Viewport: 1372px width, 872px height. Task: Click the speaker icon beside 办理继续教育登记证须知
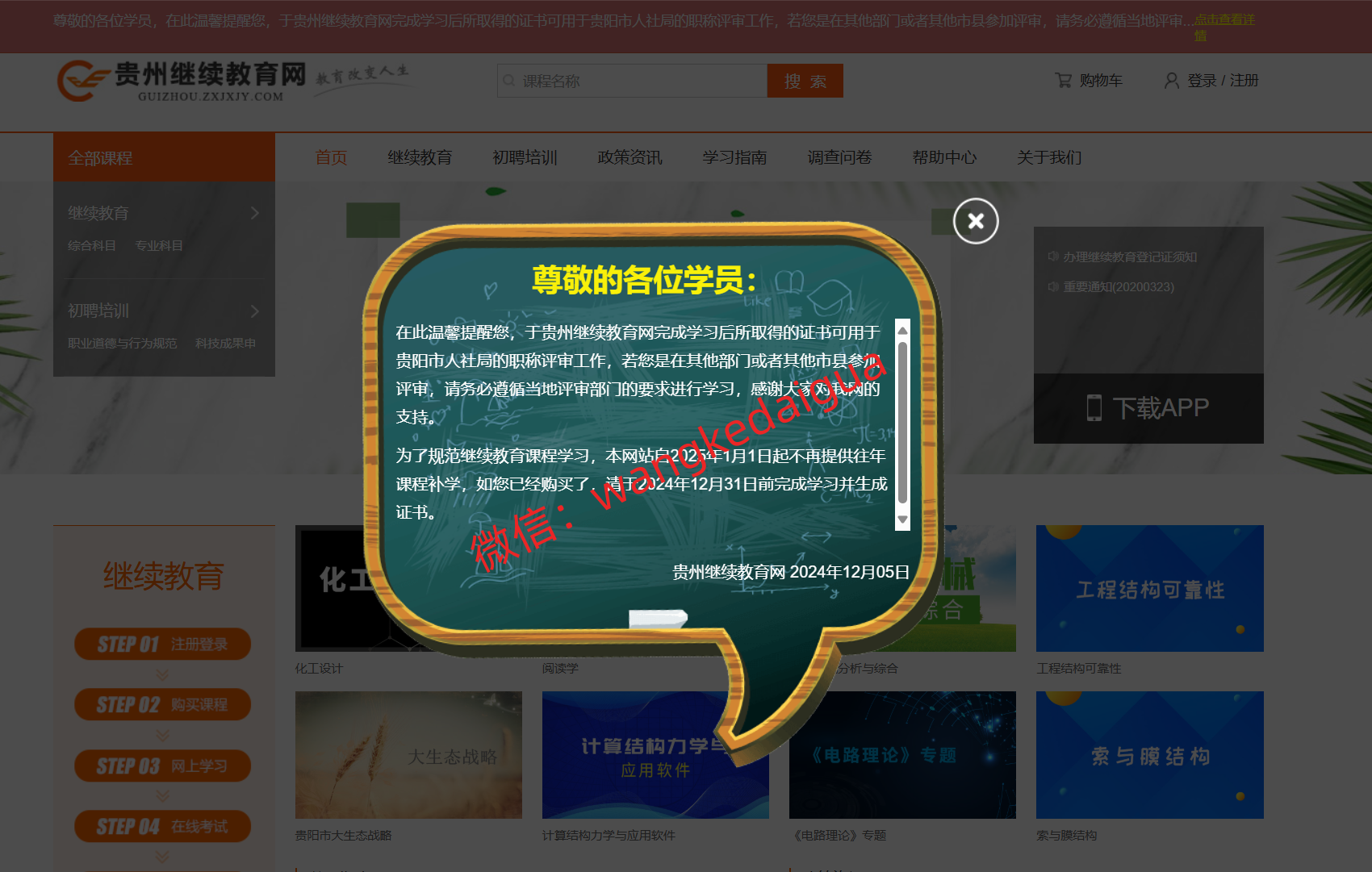coord(1052,257)
